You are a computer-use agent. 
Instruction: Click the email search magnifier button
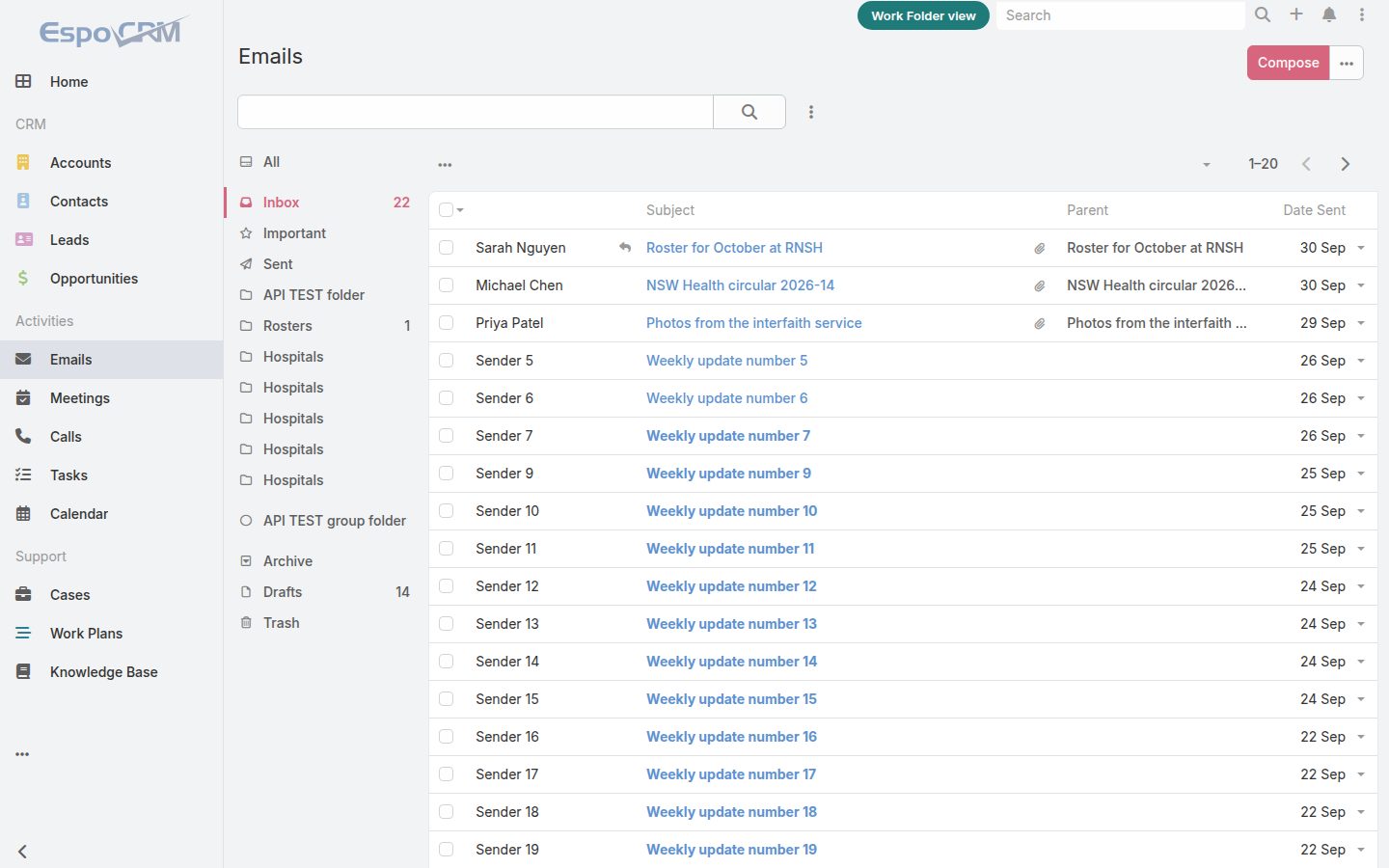coord(749,112)
